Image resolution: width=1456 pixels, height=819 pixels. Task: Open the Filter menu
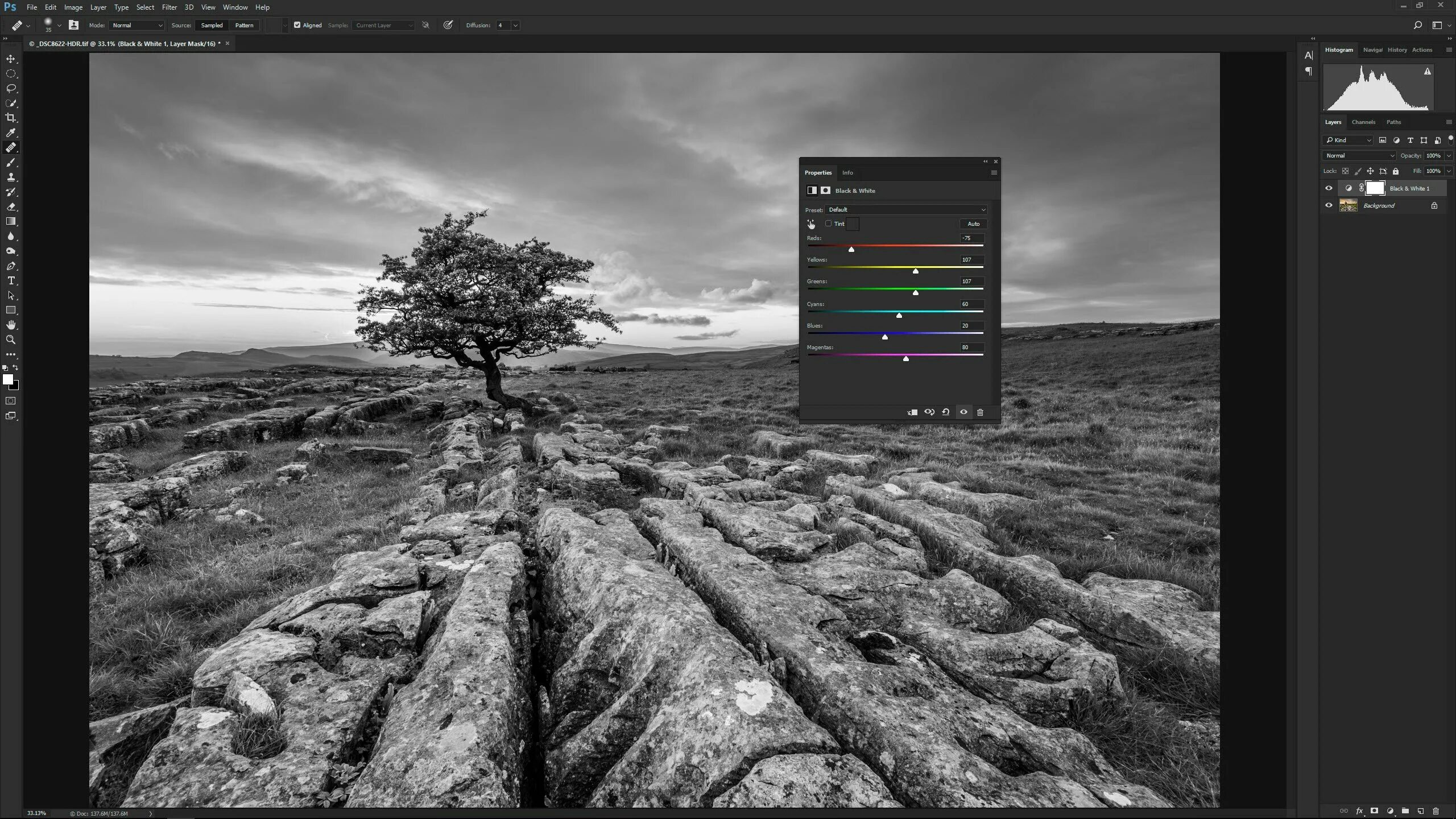pyautogui.click(x=169, y=7)
